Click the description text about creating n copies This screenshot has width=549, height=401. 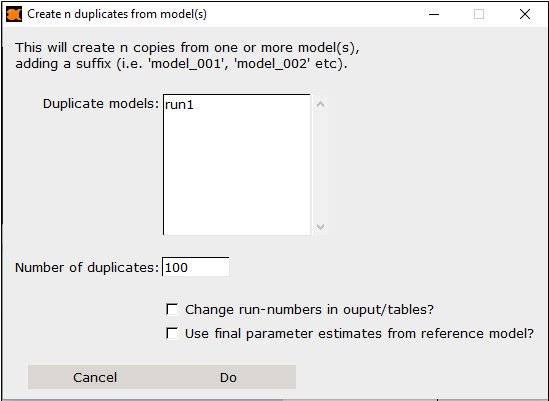click(x=187, y=56)
